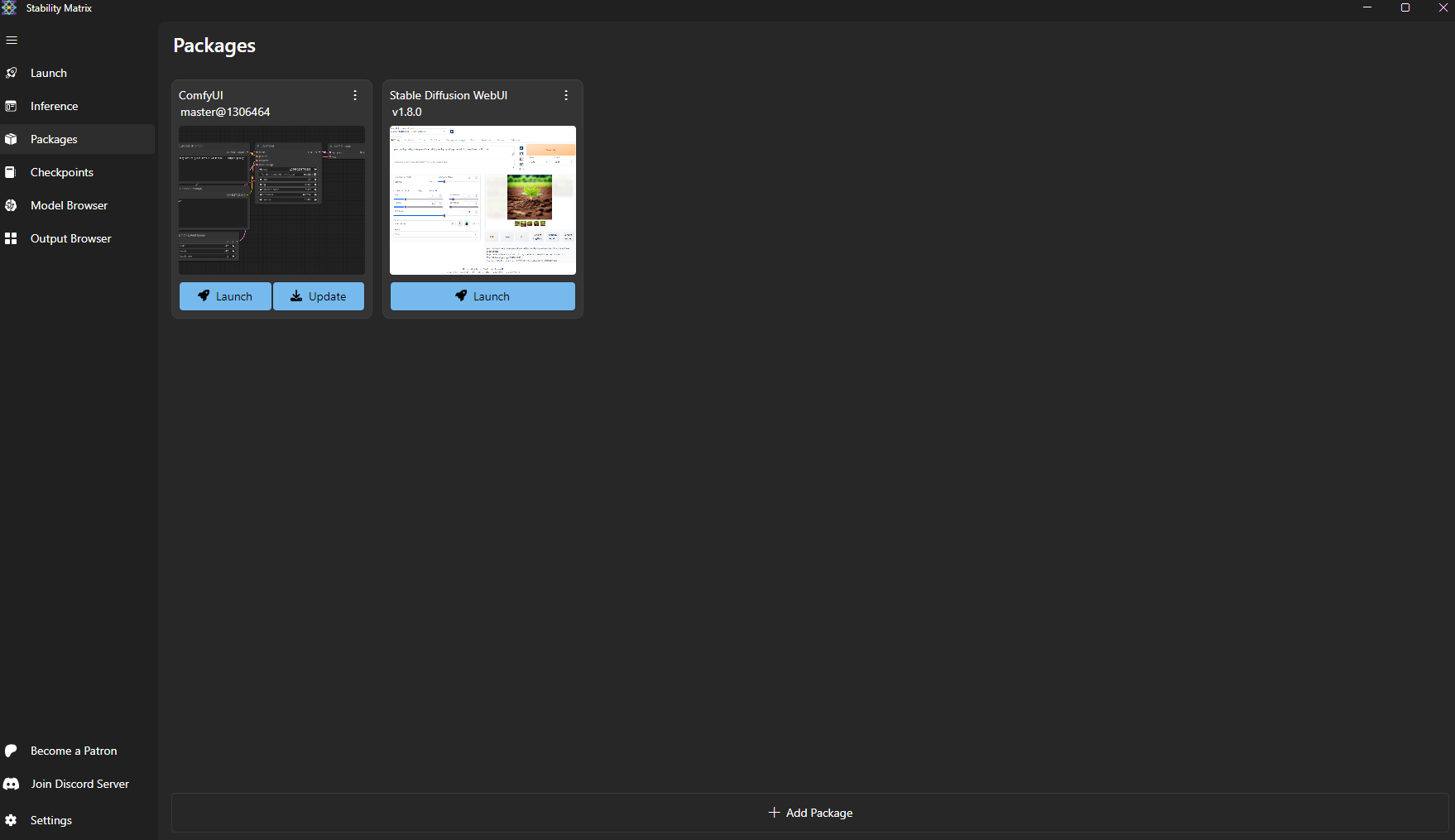Click the v1.8.0 version label
Viewport: 1455px width, 840px height.
point(407,112)
